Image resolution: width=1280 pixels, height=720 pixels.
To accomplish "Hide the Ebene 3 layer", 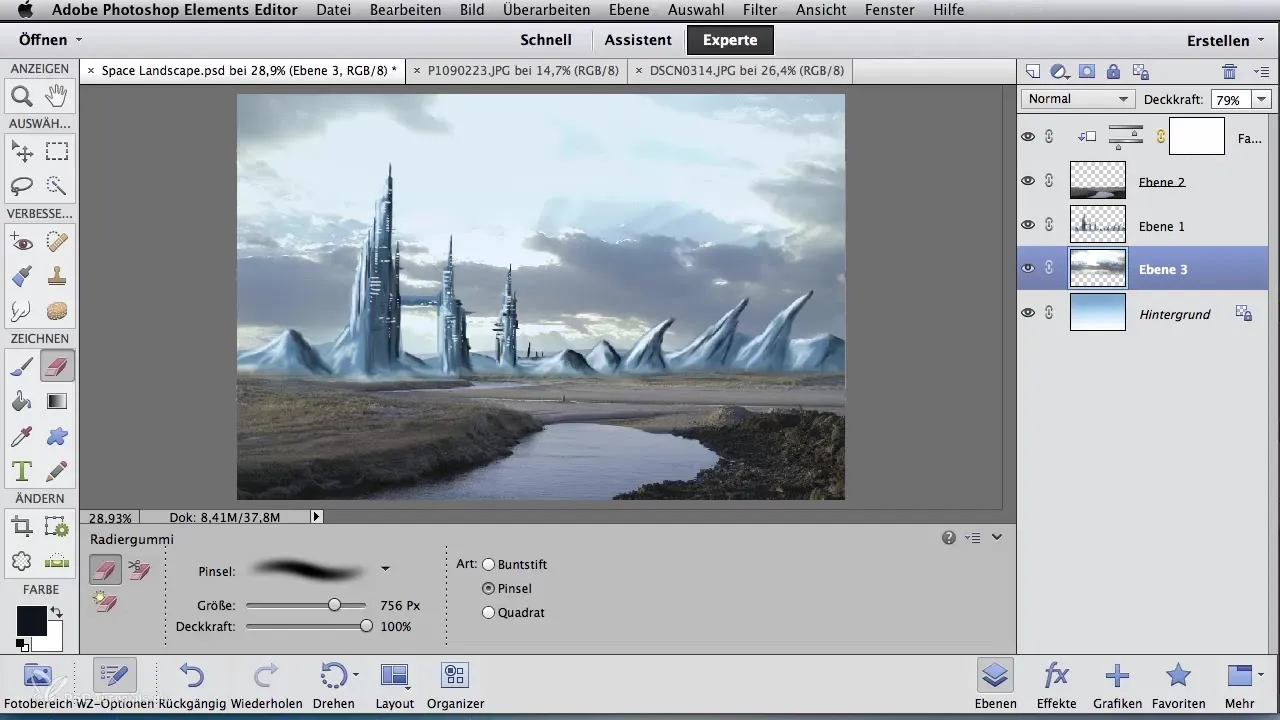I will [x=1028, y=268].
